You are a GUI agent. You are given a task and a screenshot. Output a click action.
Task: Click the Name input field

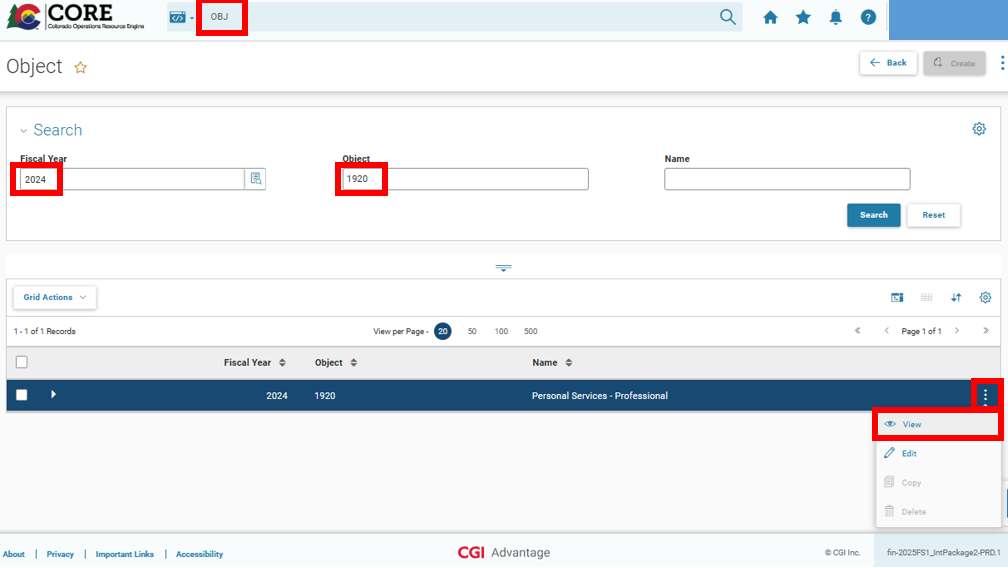coord(788,179)
